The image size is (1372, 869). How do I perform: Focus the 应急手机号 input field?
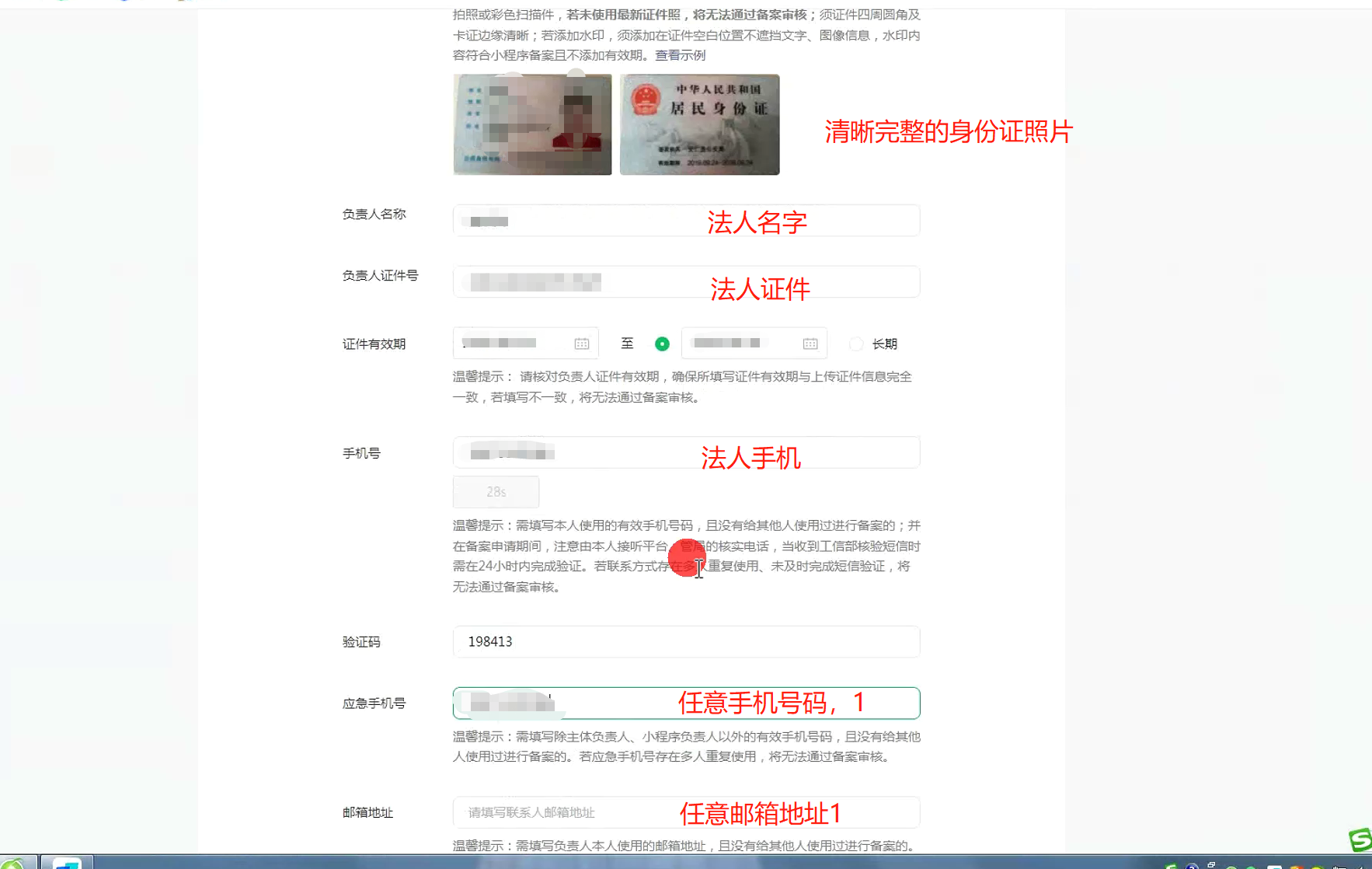click(x=687, y=703)
